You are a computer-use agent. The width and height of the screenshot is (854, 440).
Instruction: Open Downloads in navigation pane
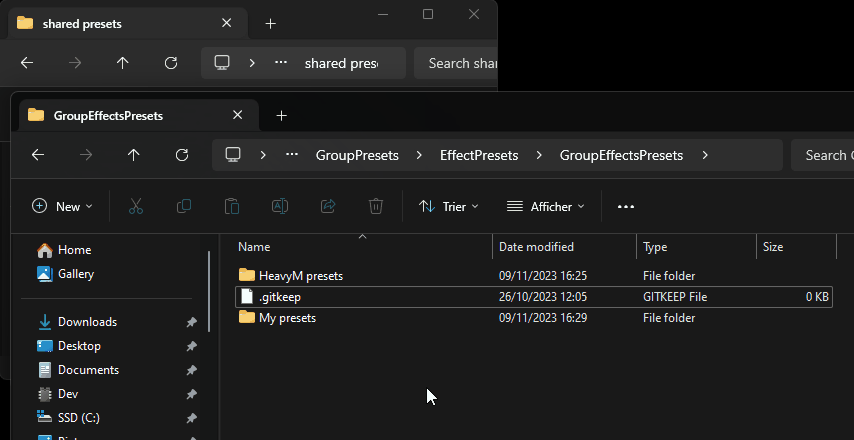point(77,322)
